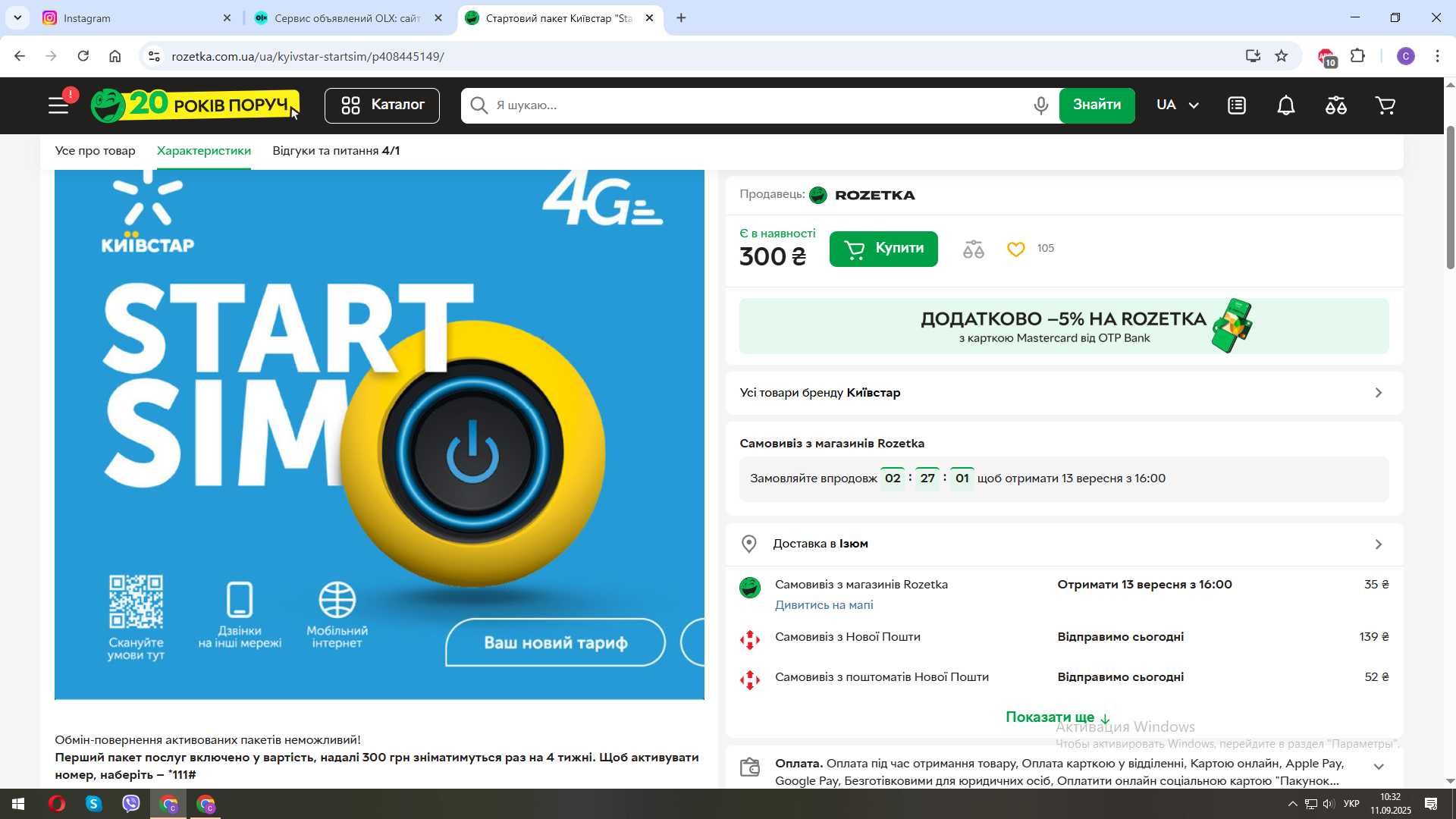Open the orders list icon in the header

[1237, 105]
